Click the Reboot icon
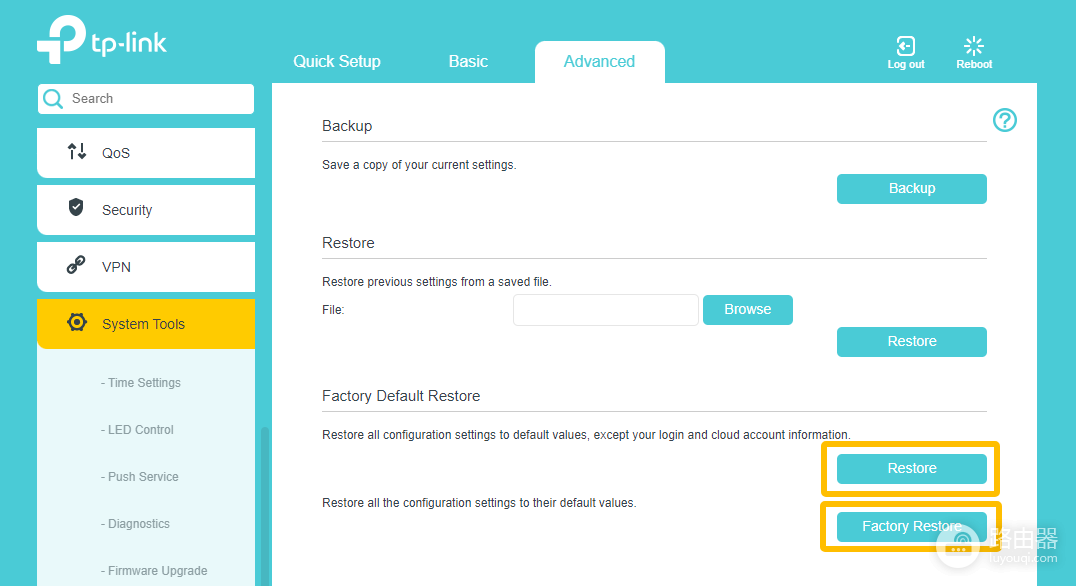 point(974,46)
